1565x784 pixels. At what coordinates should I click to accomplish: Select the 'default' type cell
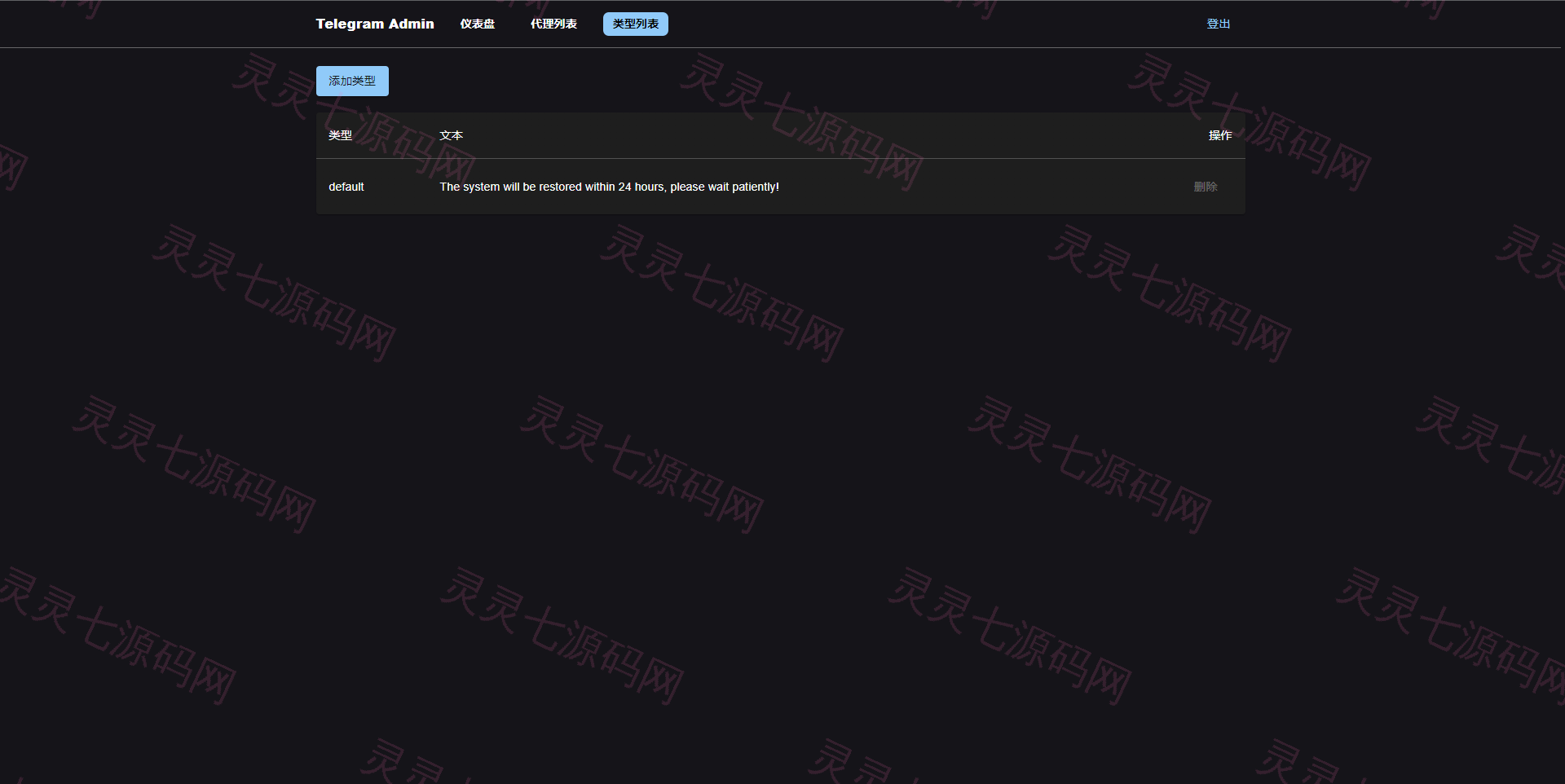tap(346, 187)
